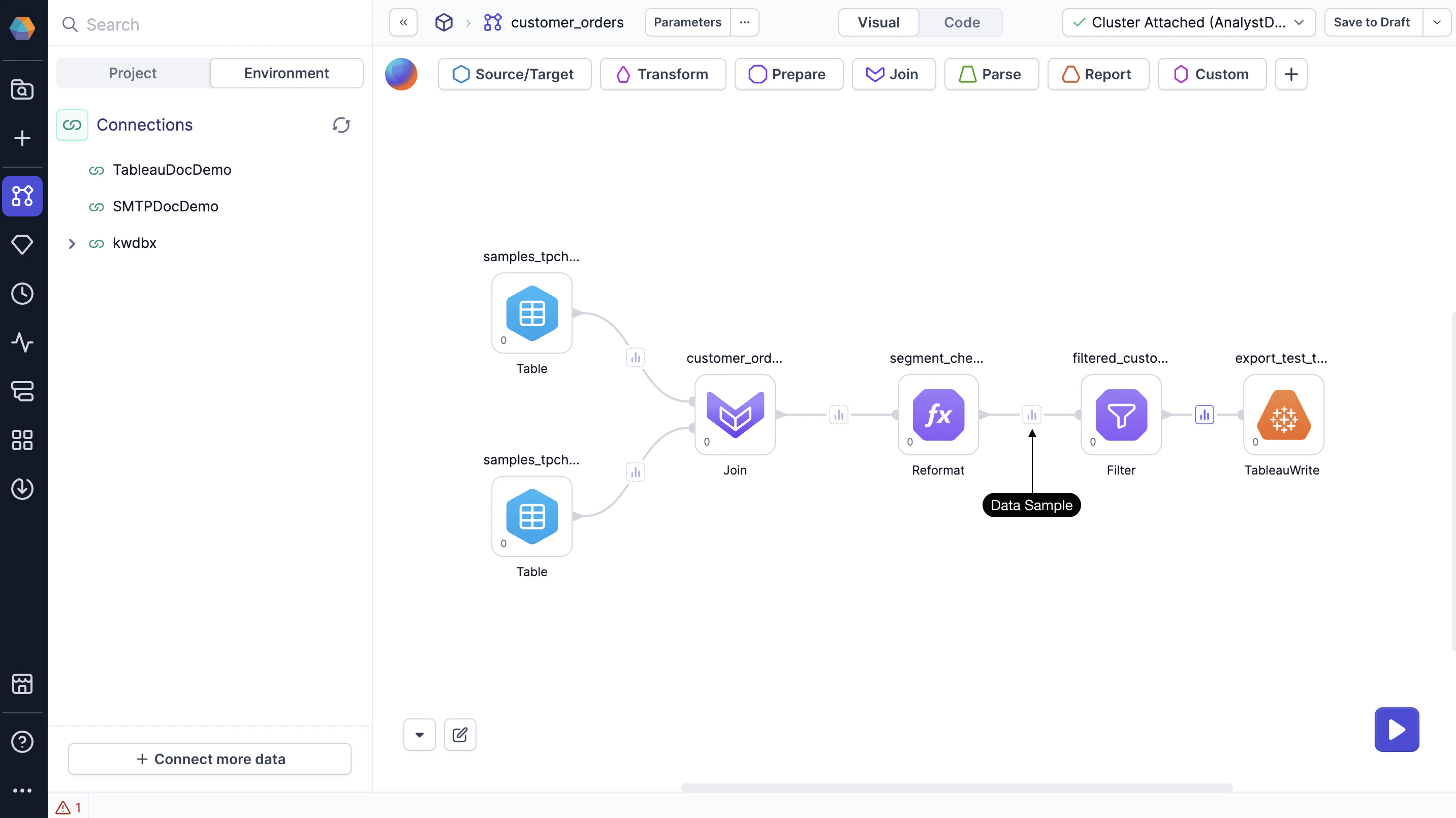The image size is (1456, 818).
Task: Select the Reformat node in the canvas
Action: 937,416
